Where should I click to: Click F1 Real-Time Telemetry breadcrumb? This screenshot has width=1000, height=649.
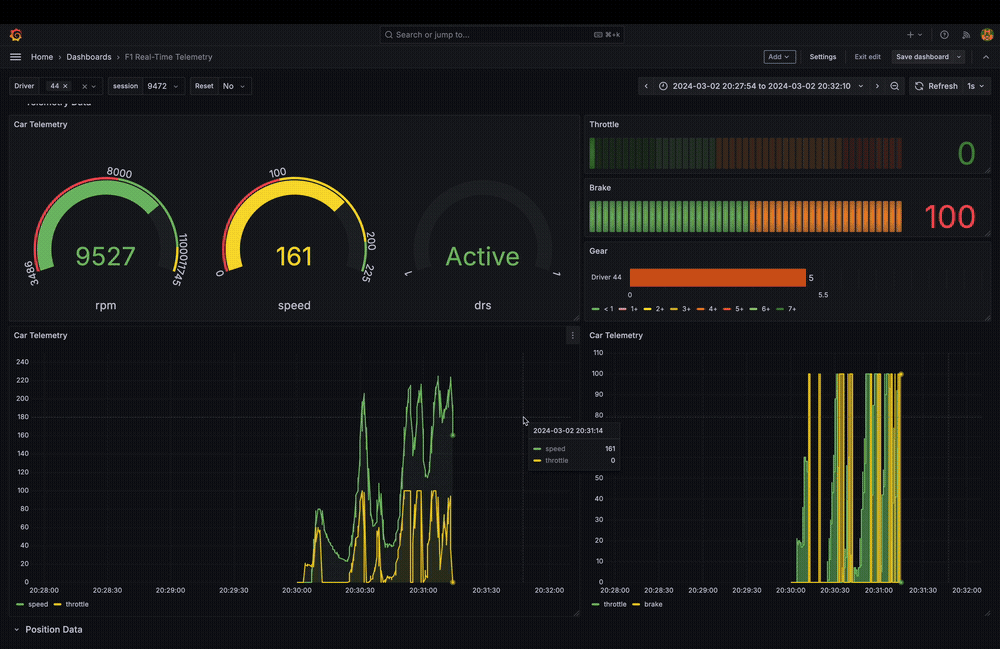168,57
